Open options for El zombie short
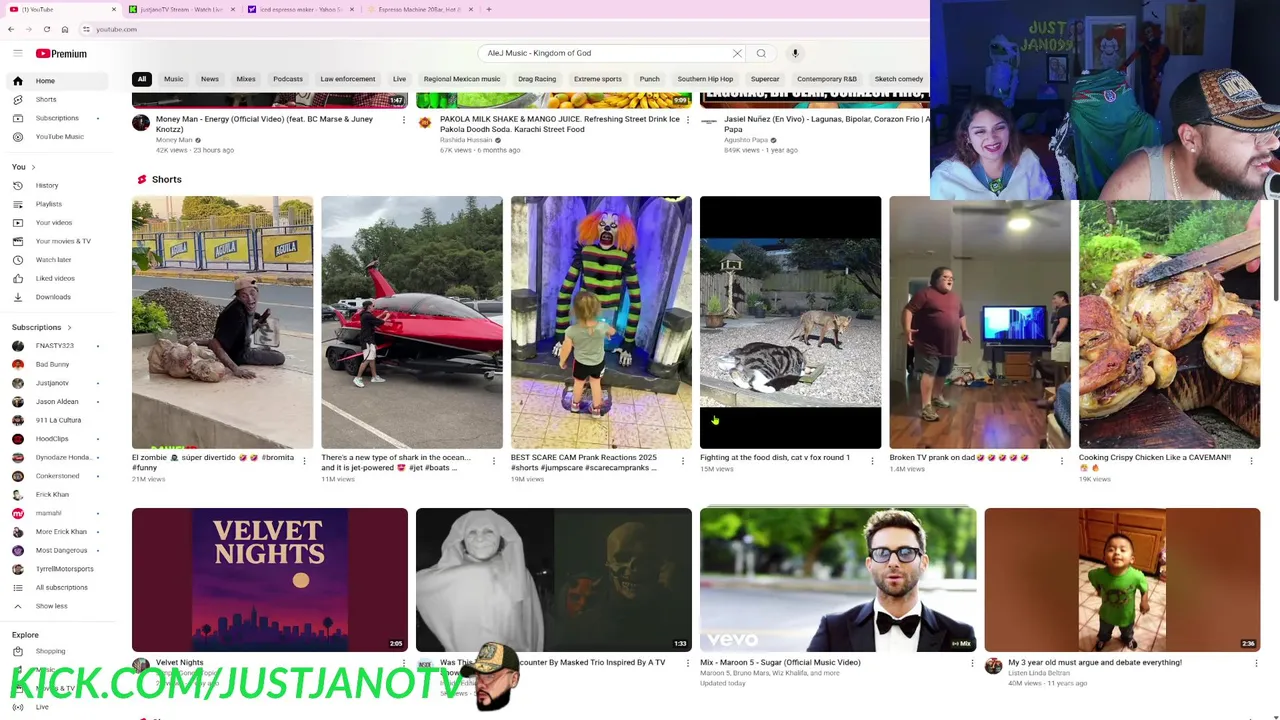This screenshot has height=720, width=1280. [304, 461]
